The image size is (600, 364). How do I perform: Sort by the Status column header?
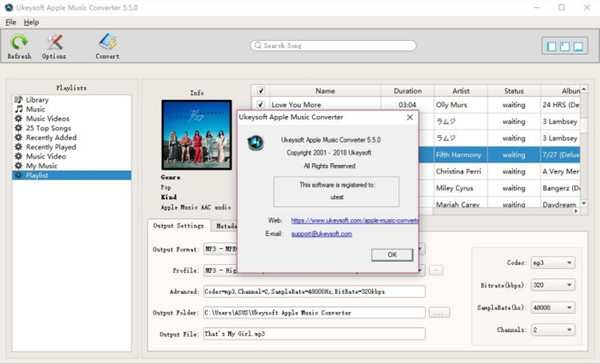coord(514,91)
